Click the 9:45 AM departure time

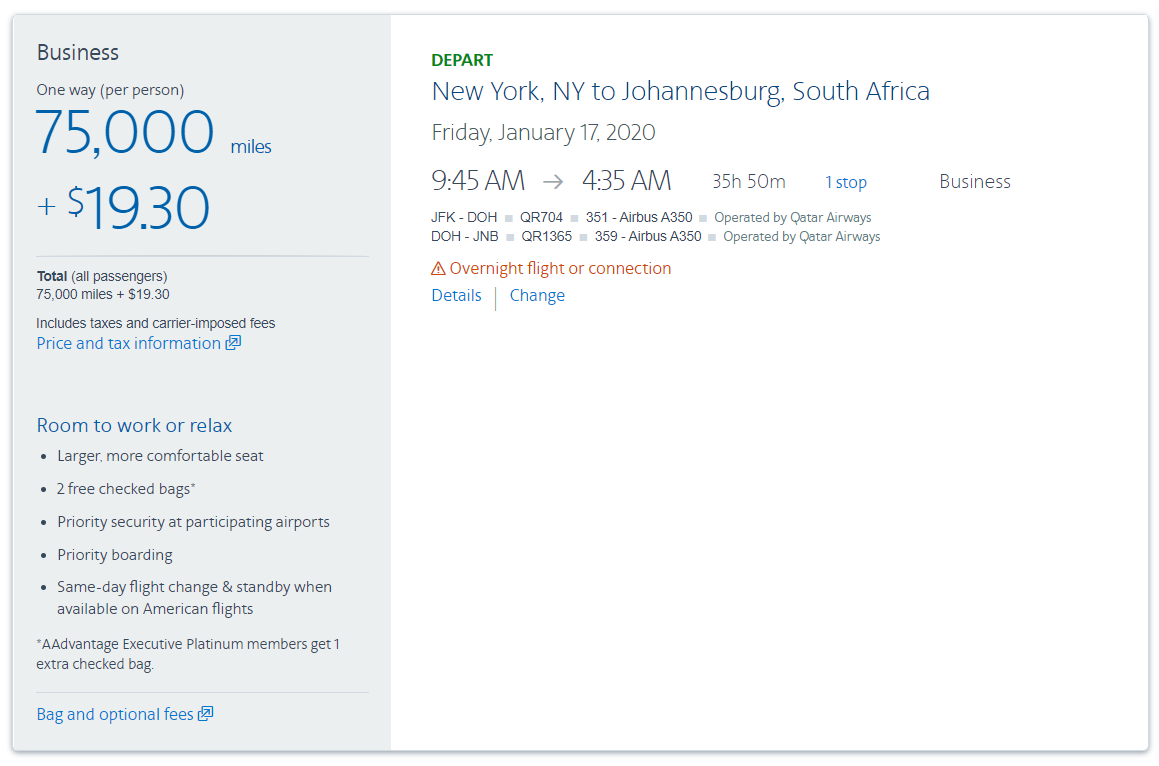click(x=478, y=181)
